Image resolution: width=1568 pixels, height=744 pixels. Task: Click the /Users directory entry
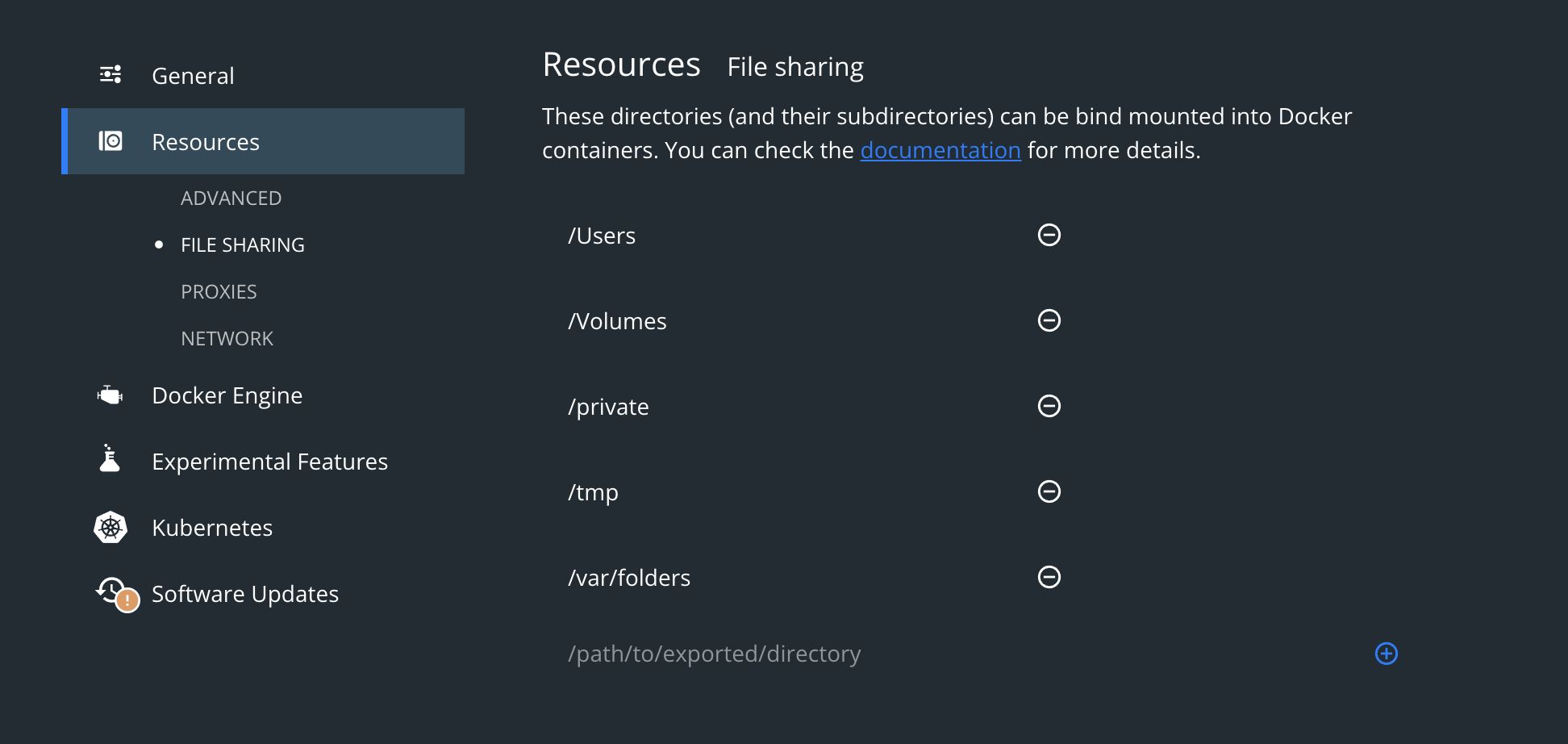point(602,236)
